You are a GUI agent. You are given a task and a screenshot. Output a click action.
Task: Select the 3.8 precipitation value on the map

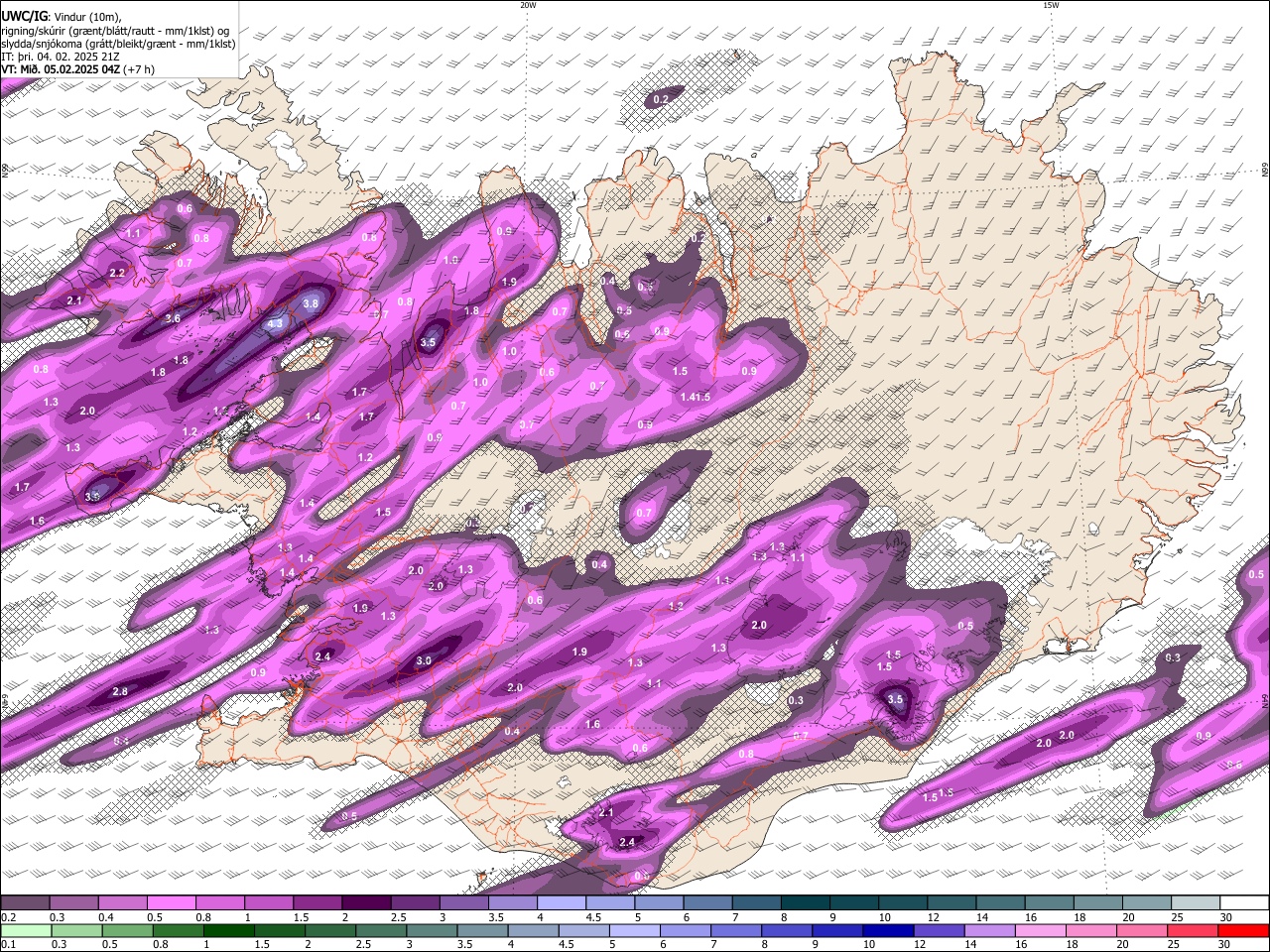click(311, 303)
